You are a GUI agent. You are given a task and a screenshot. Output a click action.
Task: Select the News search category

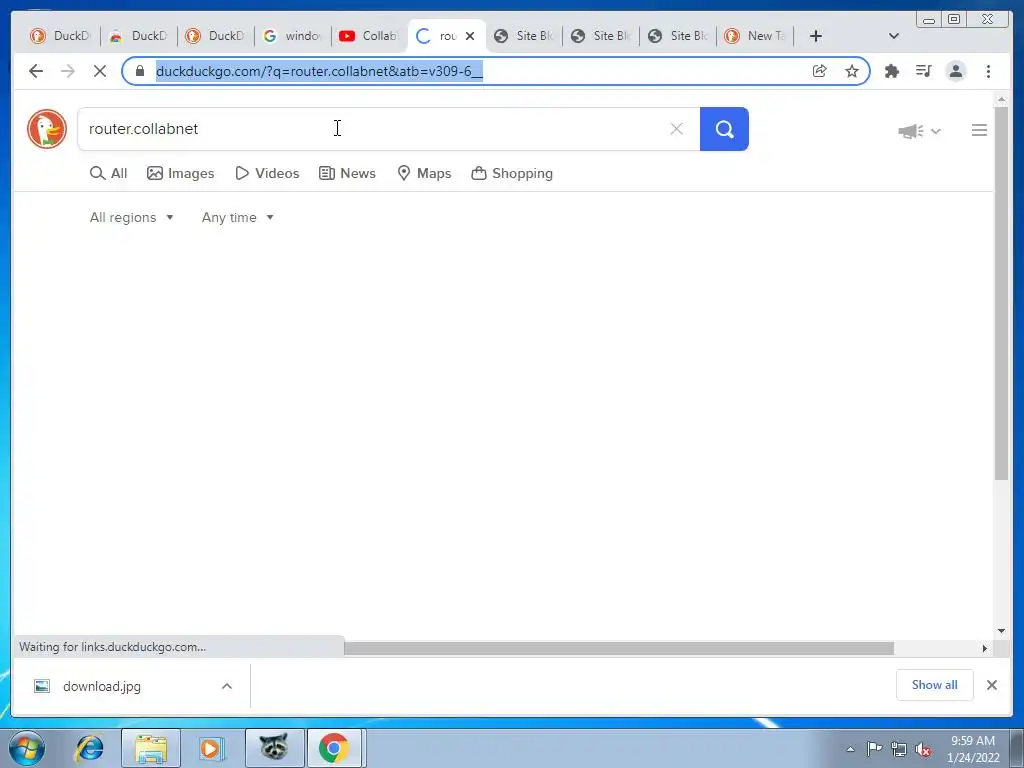point(347,173)
